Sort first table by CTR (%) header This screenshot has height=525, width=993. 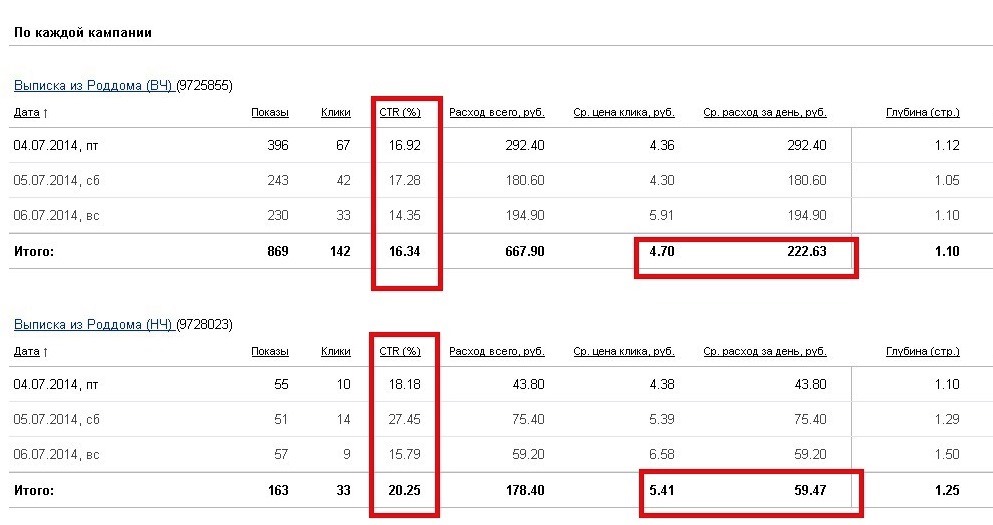click(400, 112)
